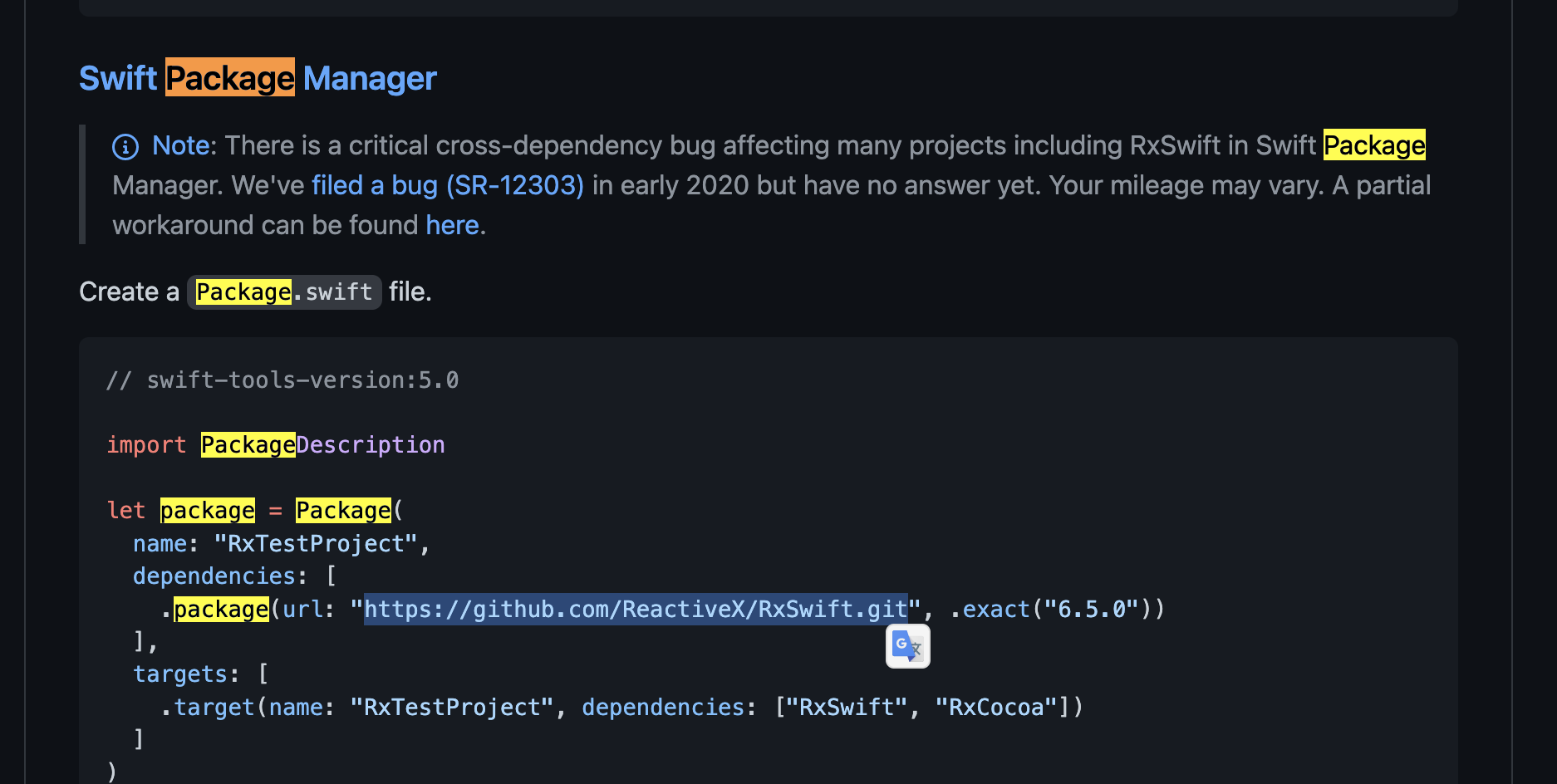Click the selected RxSwift.git URL
The width and height of the screenshot is (1557, 784).
click(636, 610)
